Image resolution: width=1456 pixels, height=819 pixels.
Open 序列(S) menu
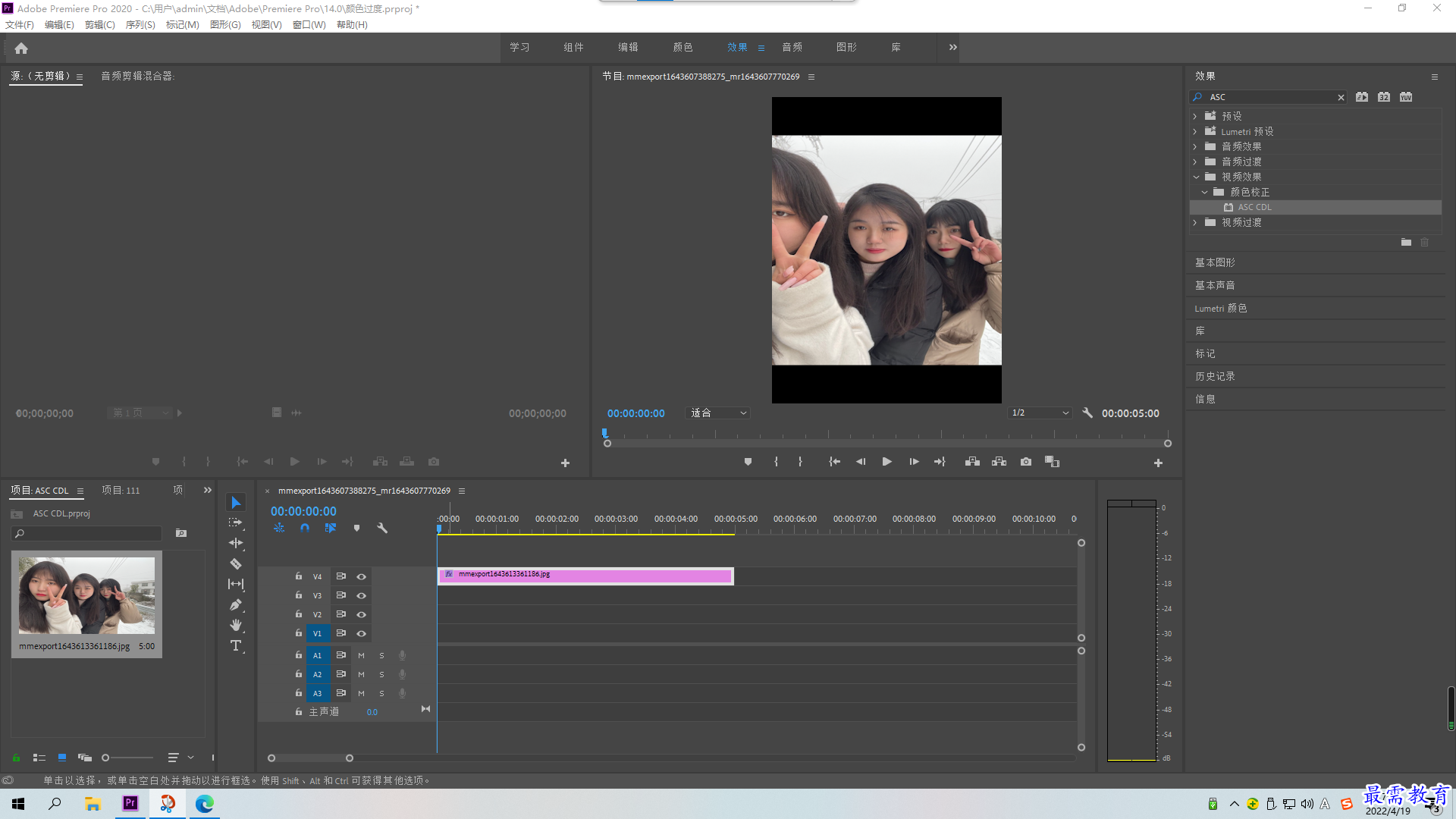pyautogui.click(x=140, y=24)
